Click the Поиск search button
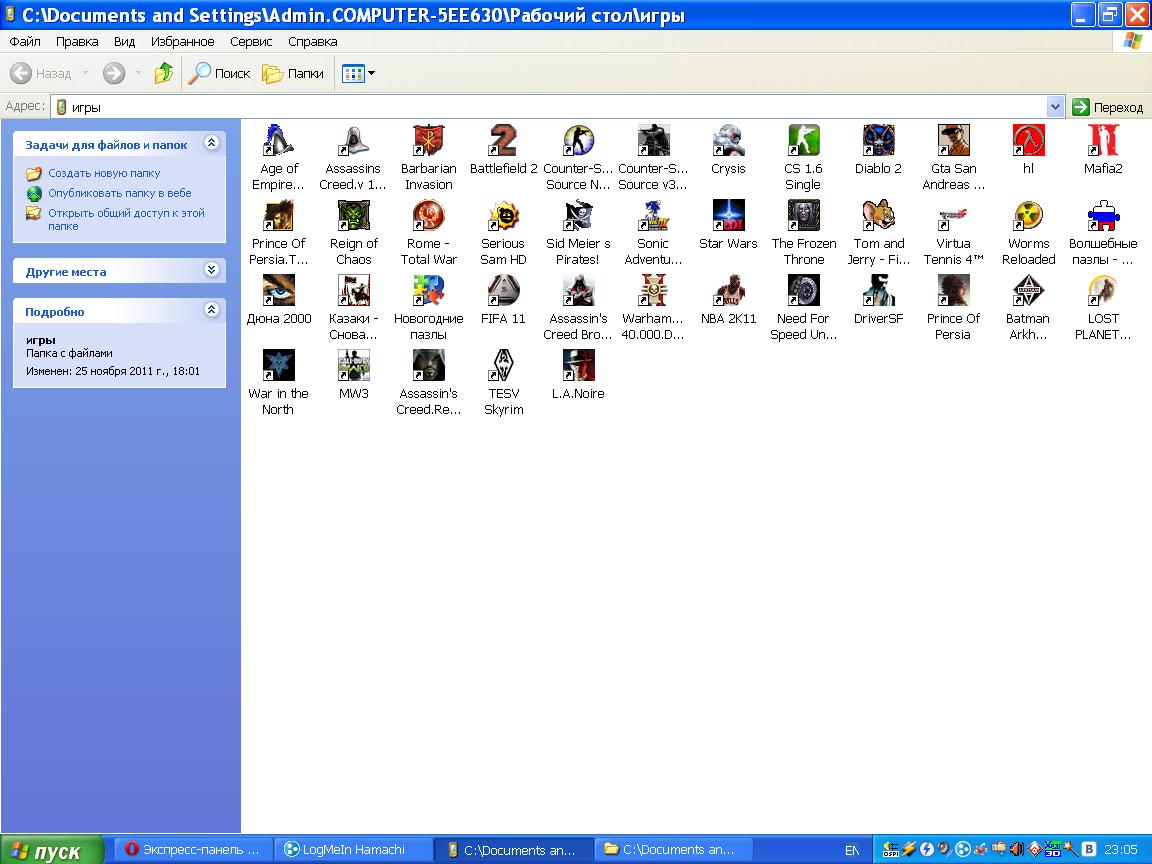Image resolution: width=1152 pixels, height=864 pixels. tap(220, 73)
